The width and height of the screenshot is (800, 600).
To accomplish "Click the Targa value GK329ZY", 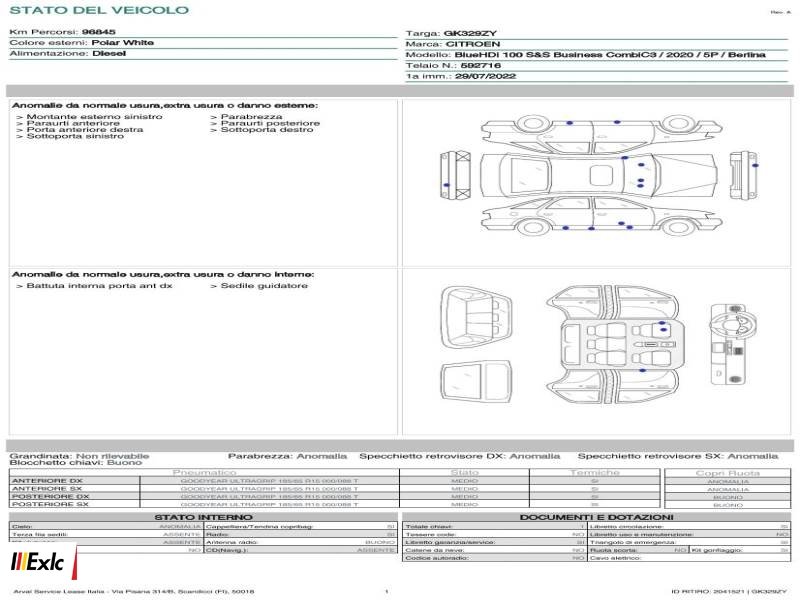I will pos(470,33).
